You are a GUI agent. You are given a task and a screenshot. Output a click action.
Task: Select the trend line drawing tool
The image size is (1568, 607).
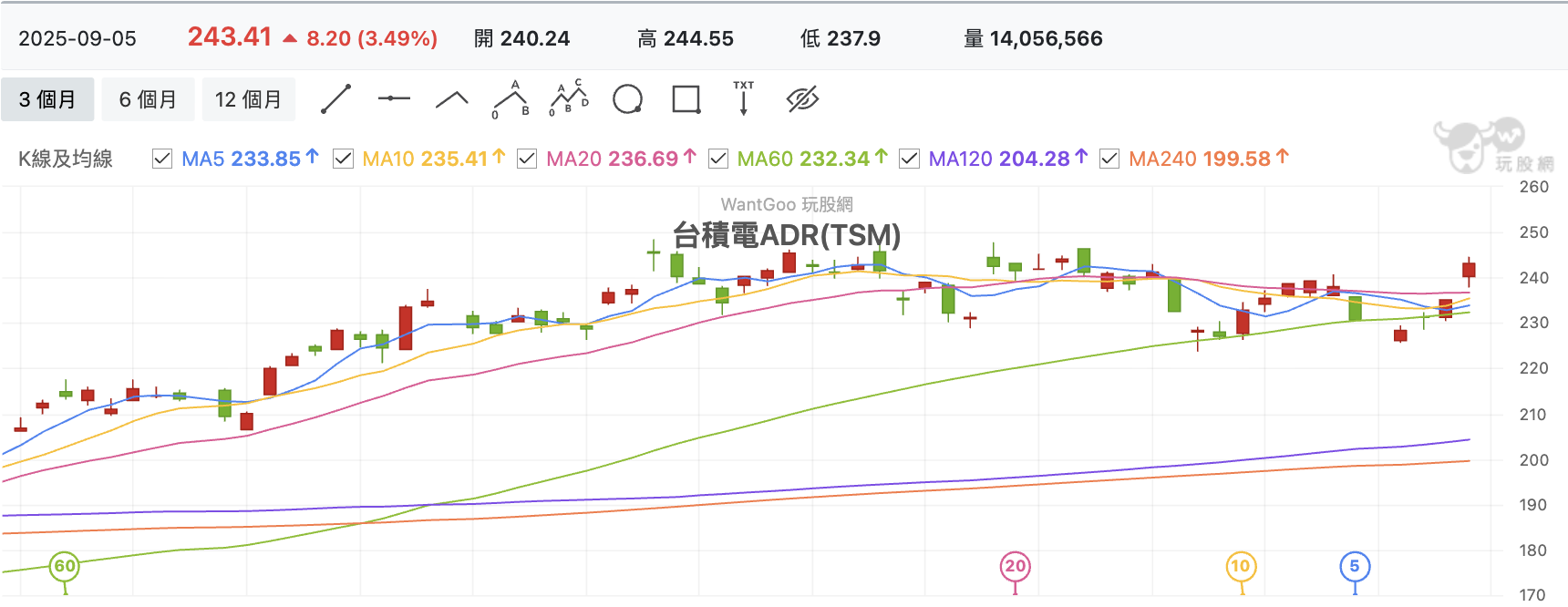pyautogui.click(x=335, y=99)
